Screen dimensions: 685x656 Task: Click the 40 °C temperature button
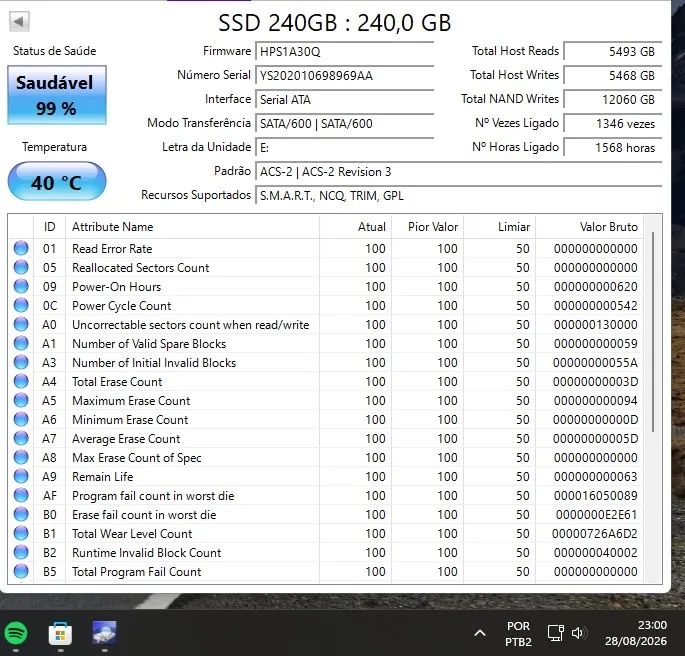click(57, 182)
